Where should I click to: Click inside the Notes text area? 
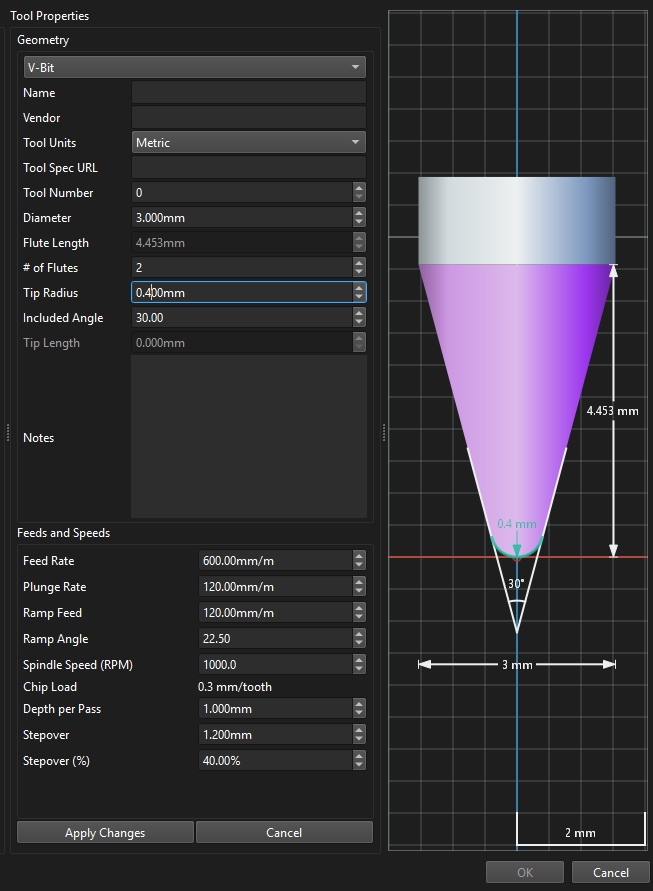pyautogui.click(x=248, y=437)
